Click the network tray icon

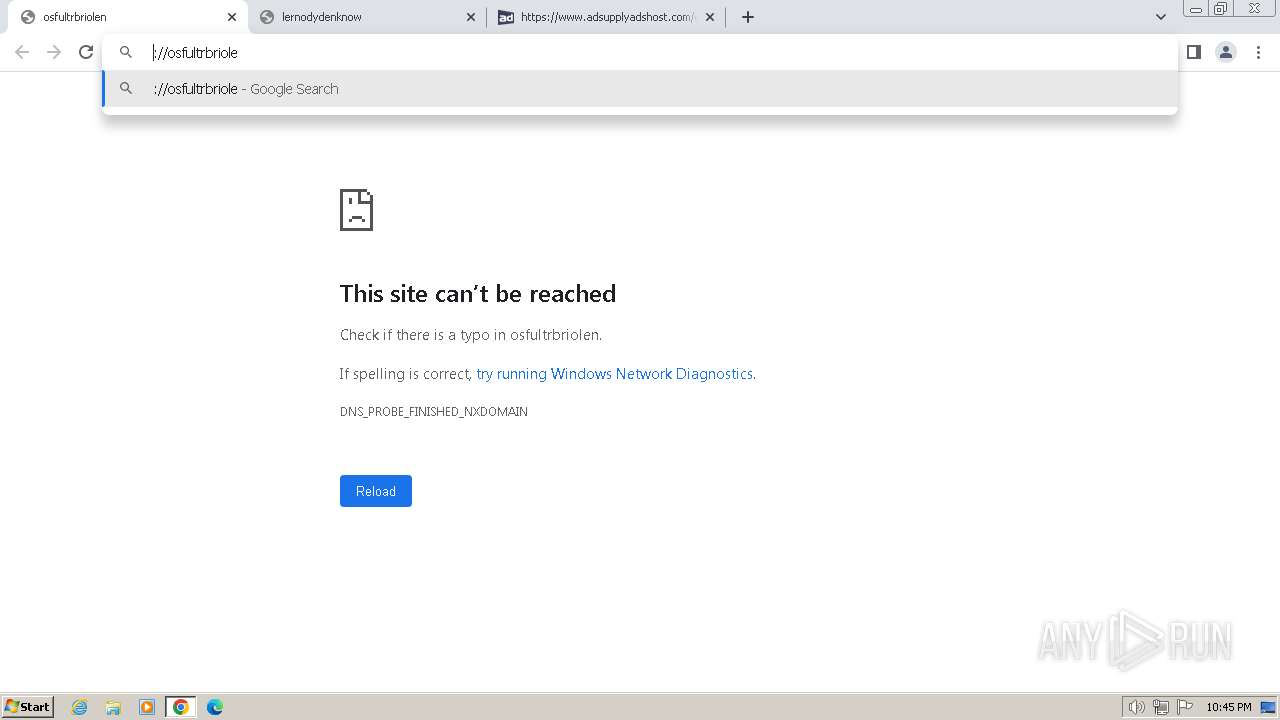1161,707
